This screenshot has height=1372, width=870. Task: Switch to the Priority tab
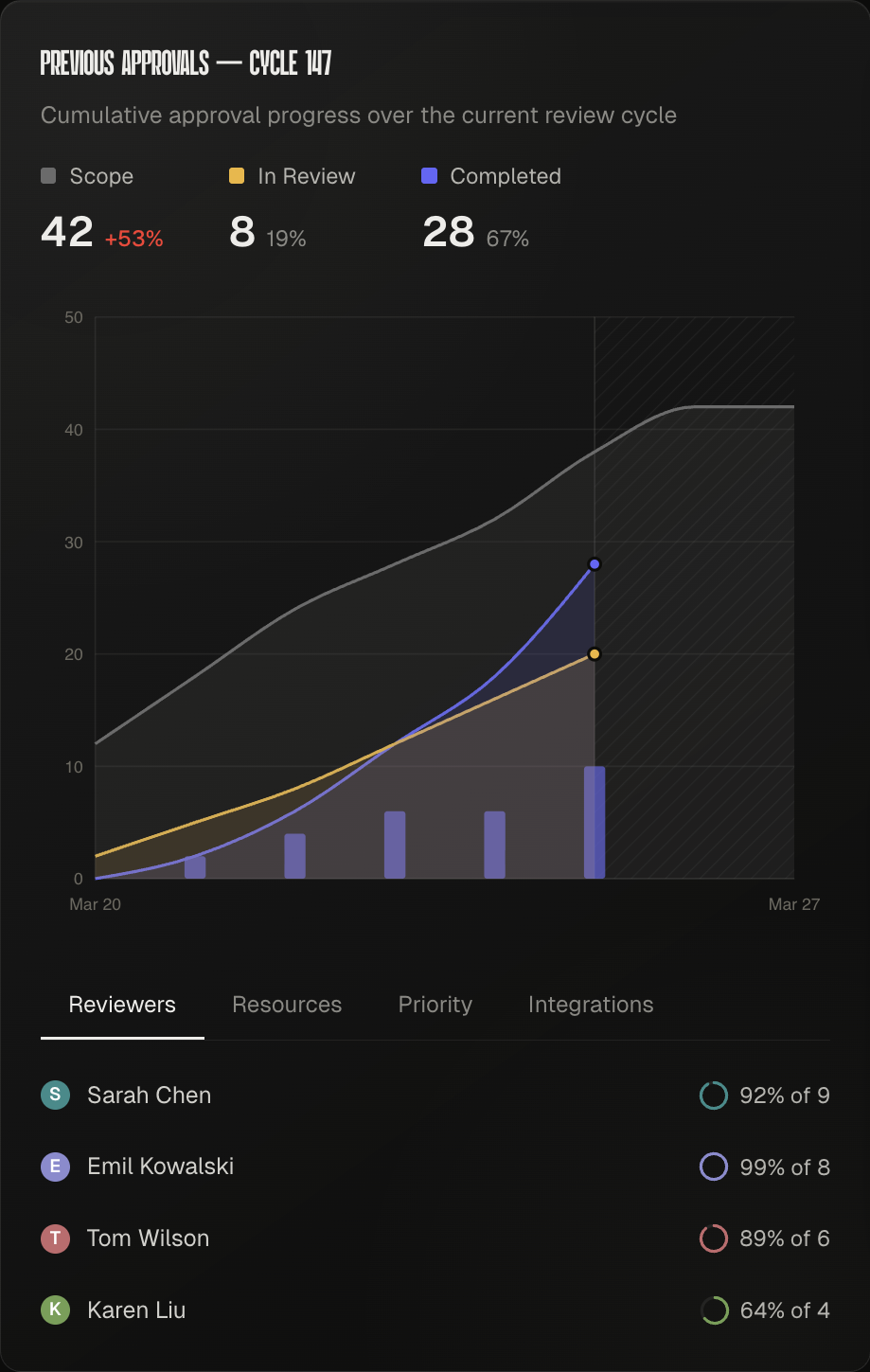pyautogui.click(x=435, y=1005)
